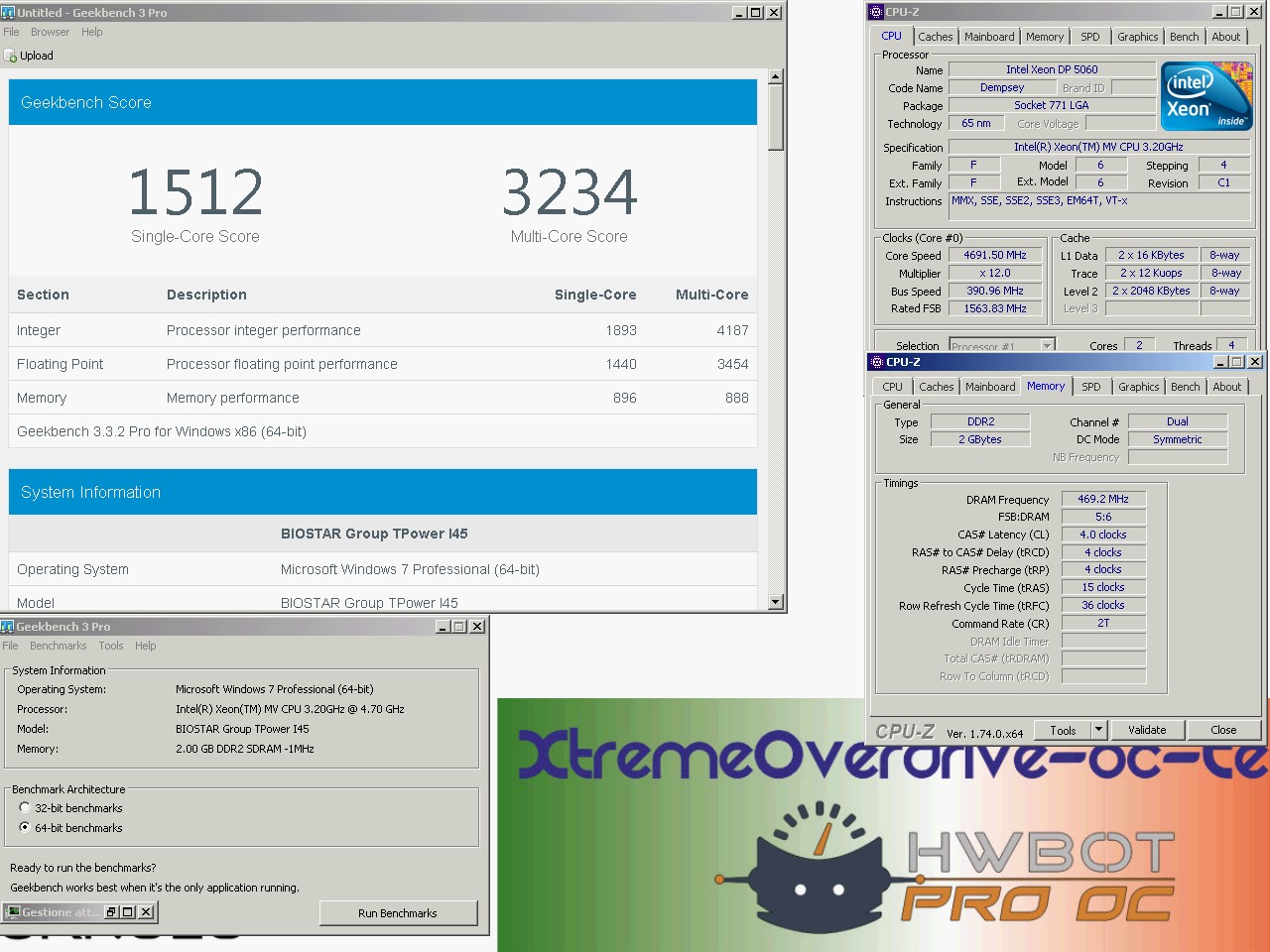The height and width of the screenshot is (952, 1270).
Task: Click the Gestione att... minimized window icon
Action: point(14,911)
